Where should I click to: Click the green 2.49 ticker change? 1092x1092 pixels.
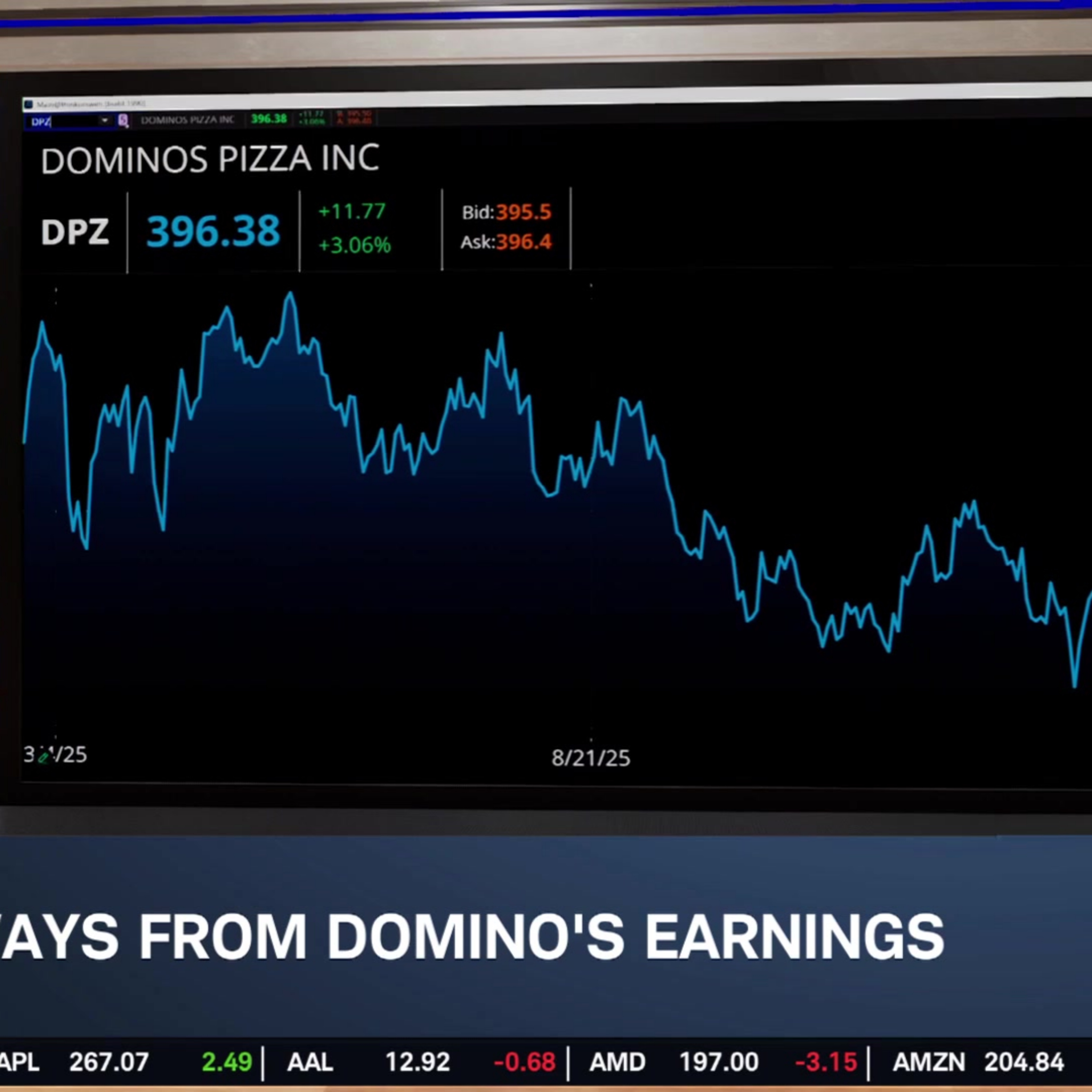pyautogui.click(x=227, y=1062)
